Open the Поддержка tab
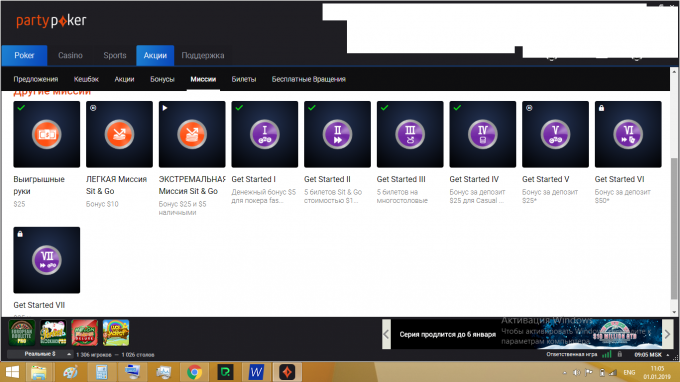This screenshot has height=382, width=680. click(203, 56)
